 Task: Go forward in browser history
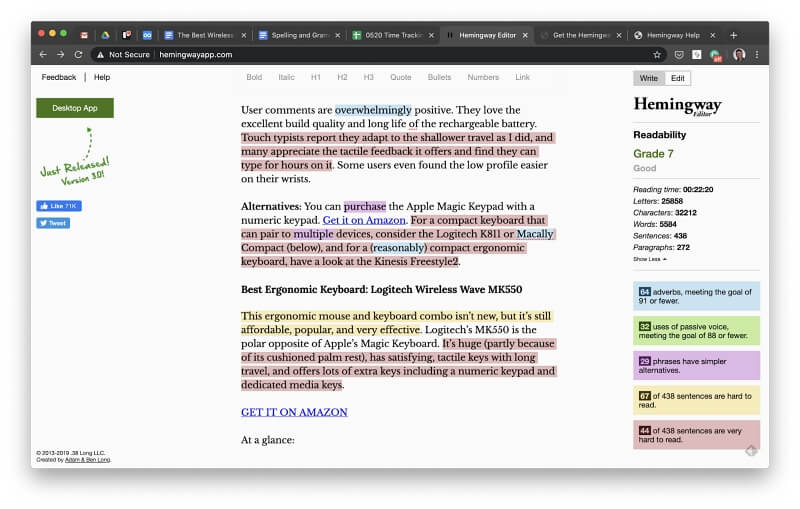[x=61, y=55]
